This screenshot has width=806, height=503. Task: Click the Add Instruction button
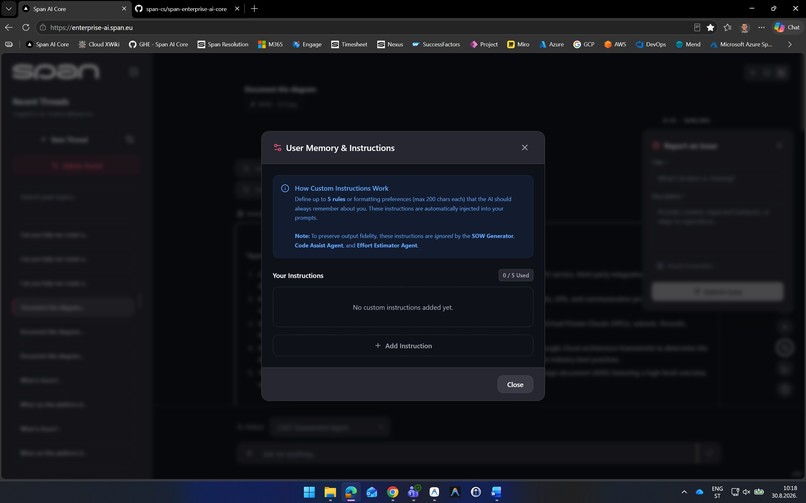[403, 346]
